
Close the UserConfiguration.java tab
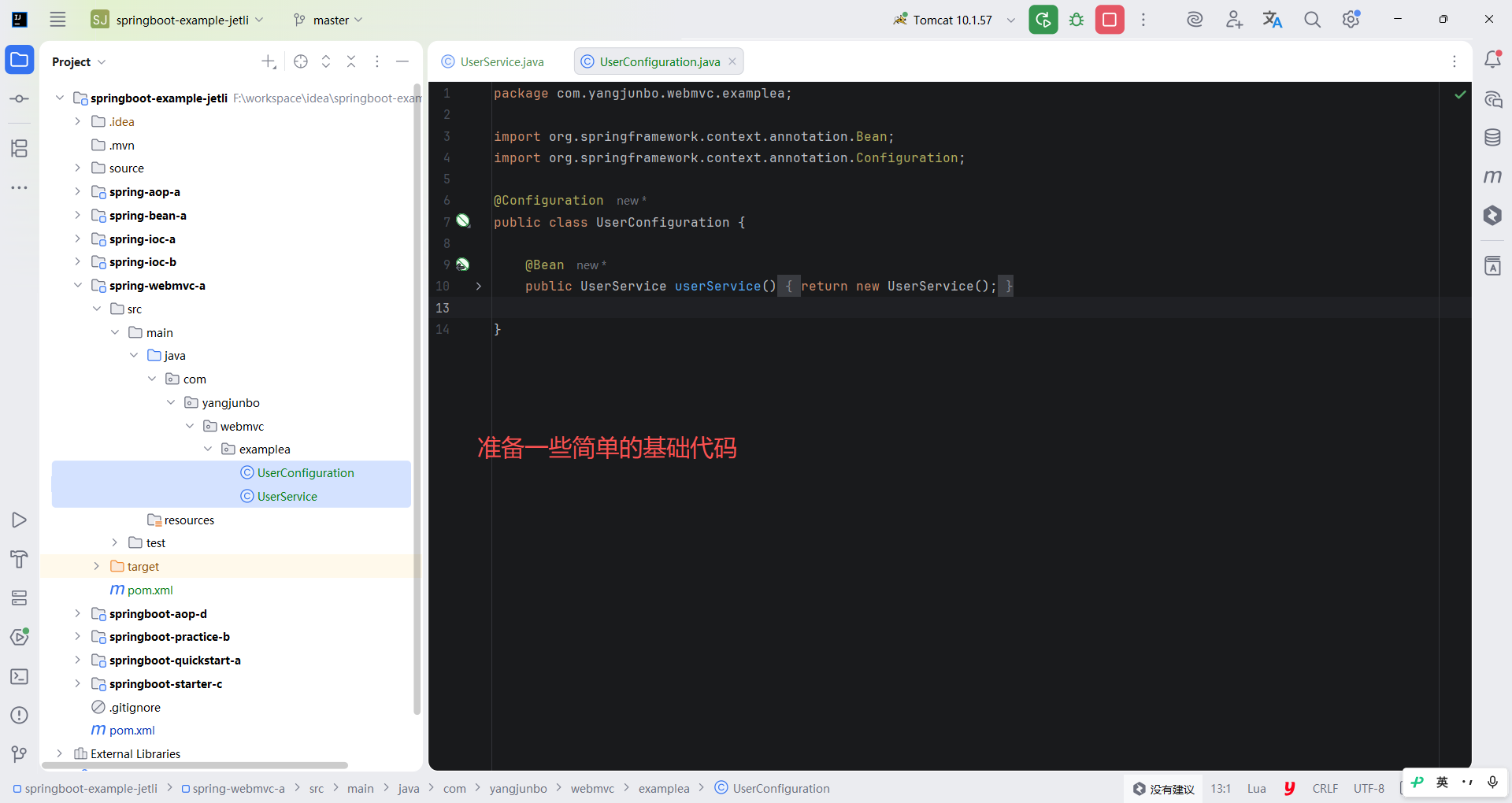[732, 61]
